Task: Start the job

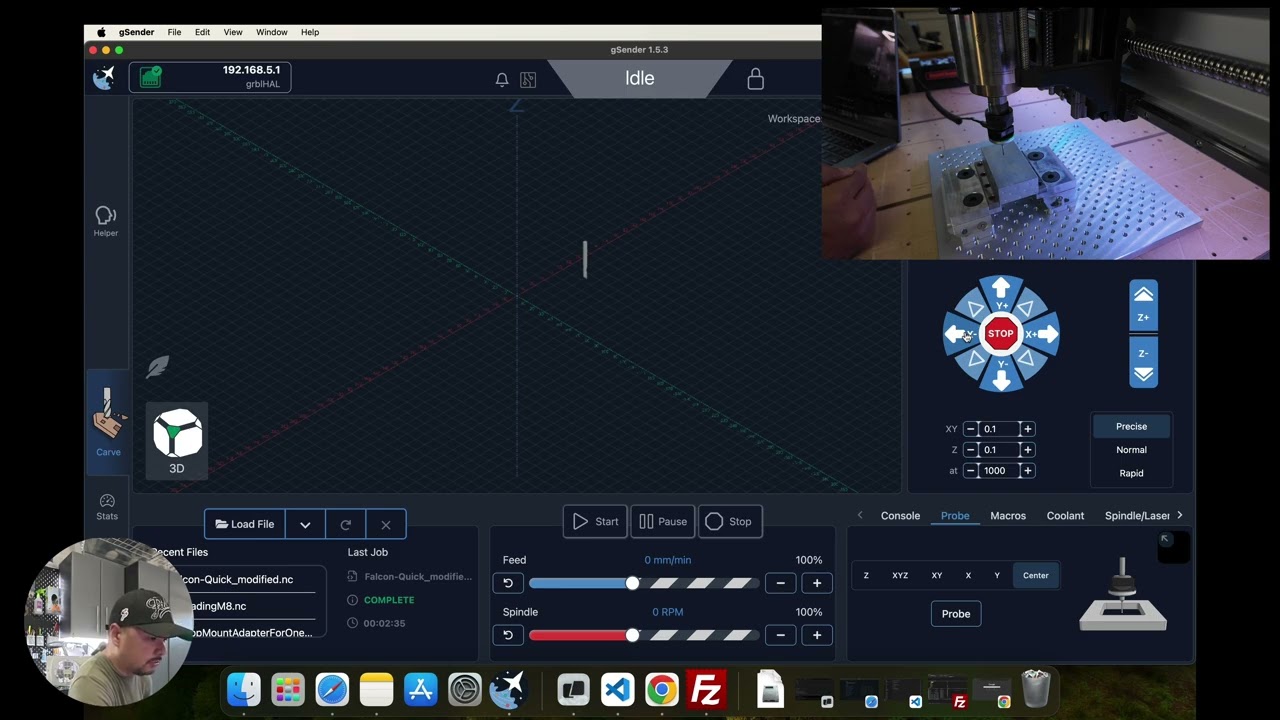Action: pos(595,521)
